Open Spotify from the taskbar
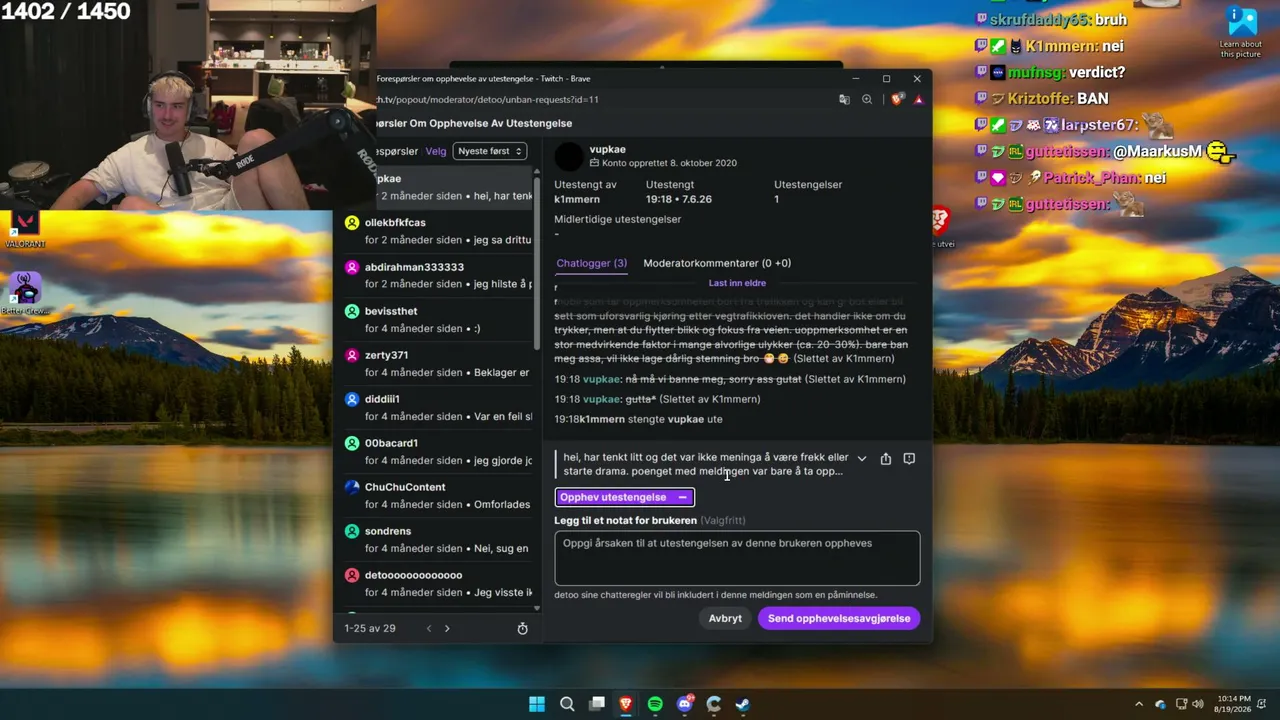Viewport: 1280px width, 720px height. tap(655, 704)
